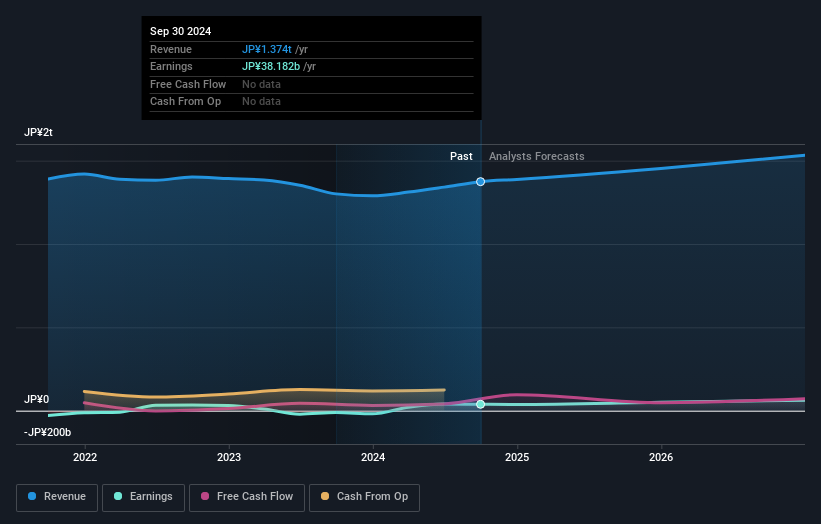This screenshot has height=524, width=821.
Task: Click the JP¥0 y-axis label
Action: (37, 399)
